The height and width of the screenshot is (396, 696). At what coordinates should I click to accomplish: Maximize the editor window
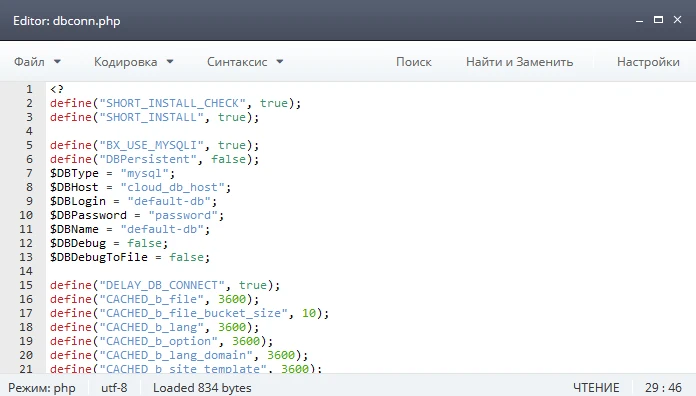point(658,20)
